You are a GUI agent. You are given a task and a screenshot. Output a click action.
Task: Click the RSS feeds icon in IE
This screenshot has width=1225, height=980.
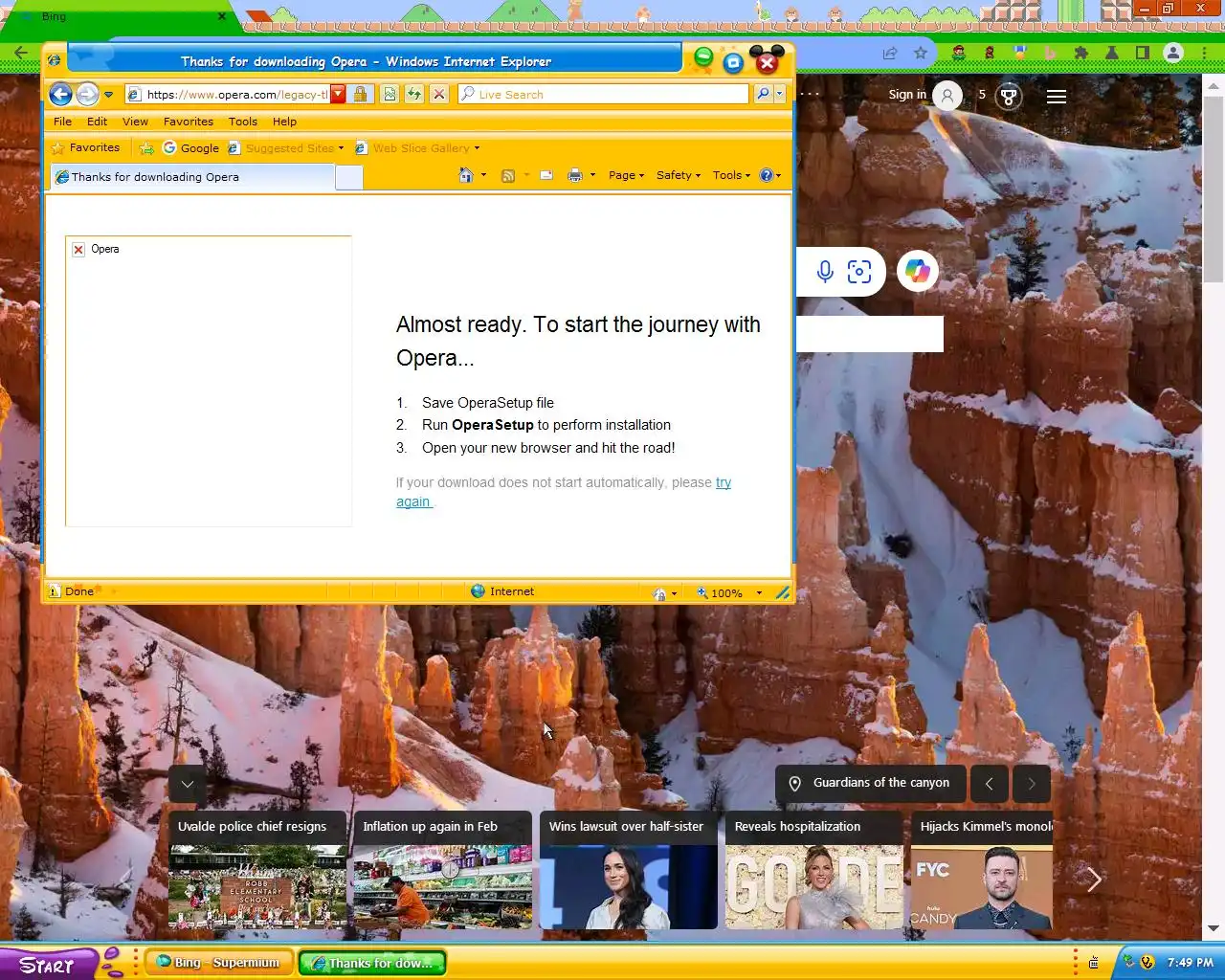coord(508,175)
